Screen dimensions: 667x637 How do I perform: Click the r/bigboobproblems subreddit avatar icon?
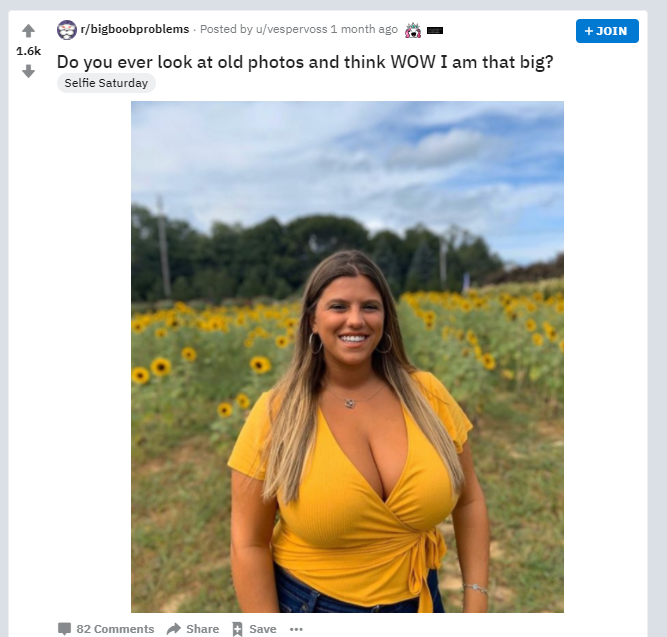(67, 30)
